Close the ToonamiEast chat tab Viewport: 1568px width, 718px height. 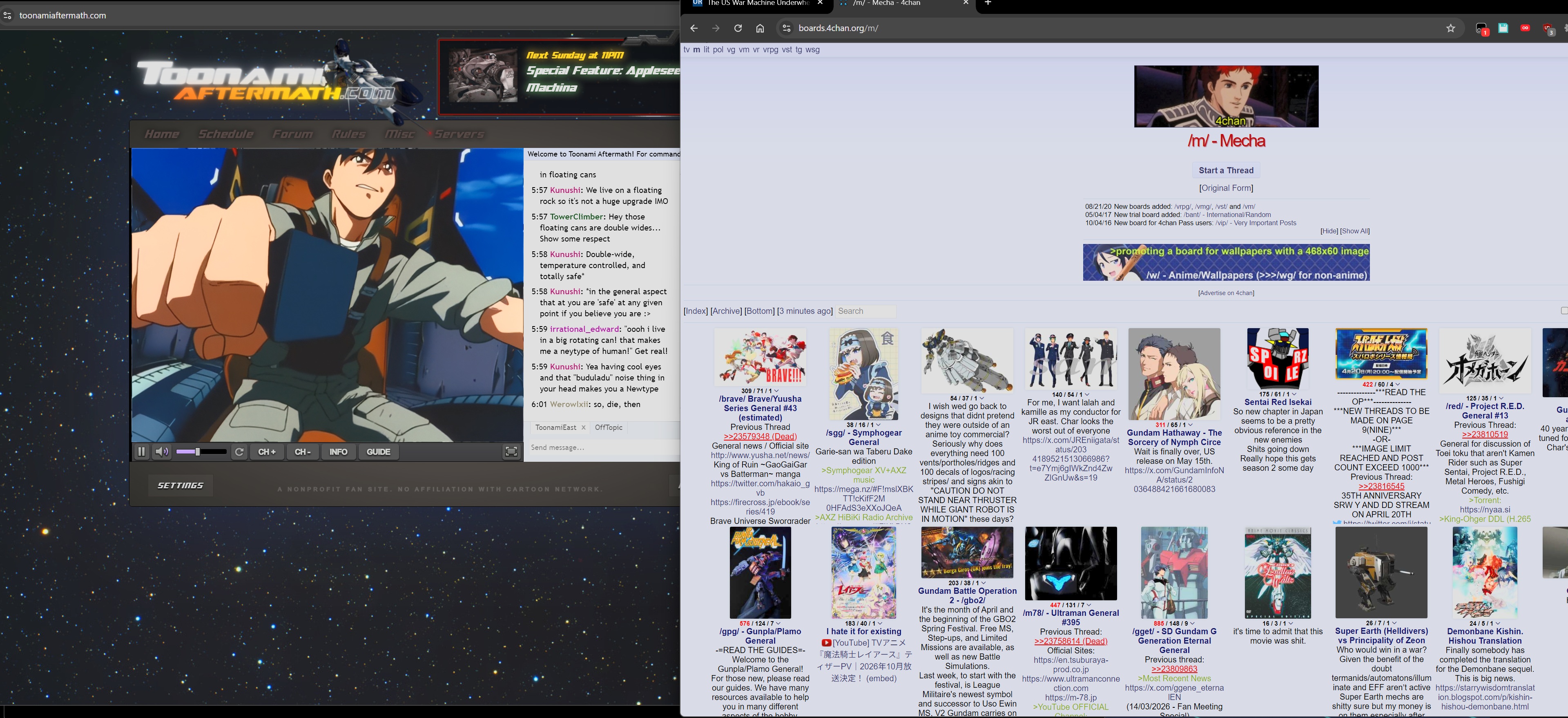click(583, 427)
